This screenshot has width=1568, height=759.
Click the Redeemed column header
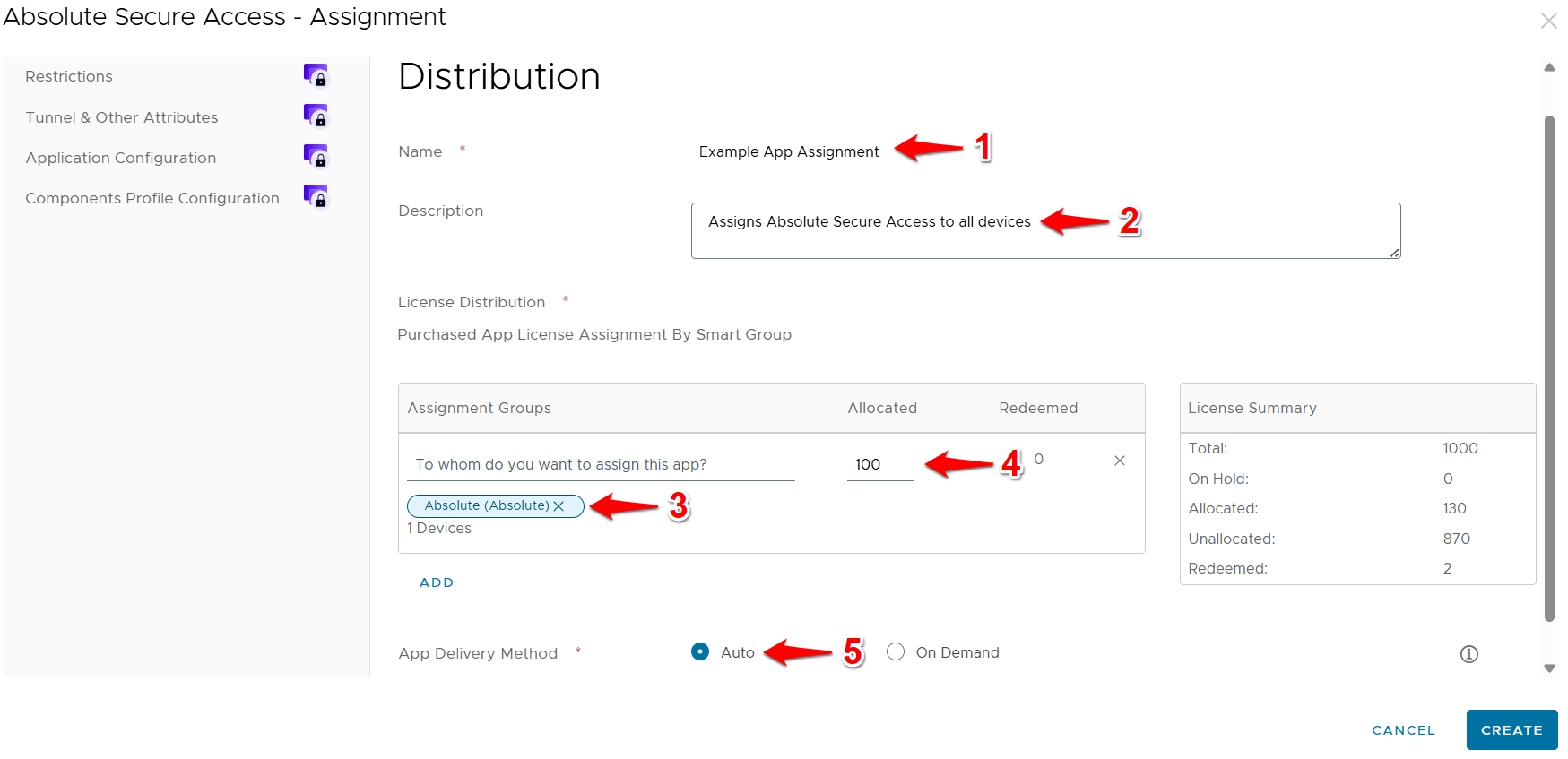(1038, 409)
